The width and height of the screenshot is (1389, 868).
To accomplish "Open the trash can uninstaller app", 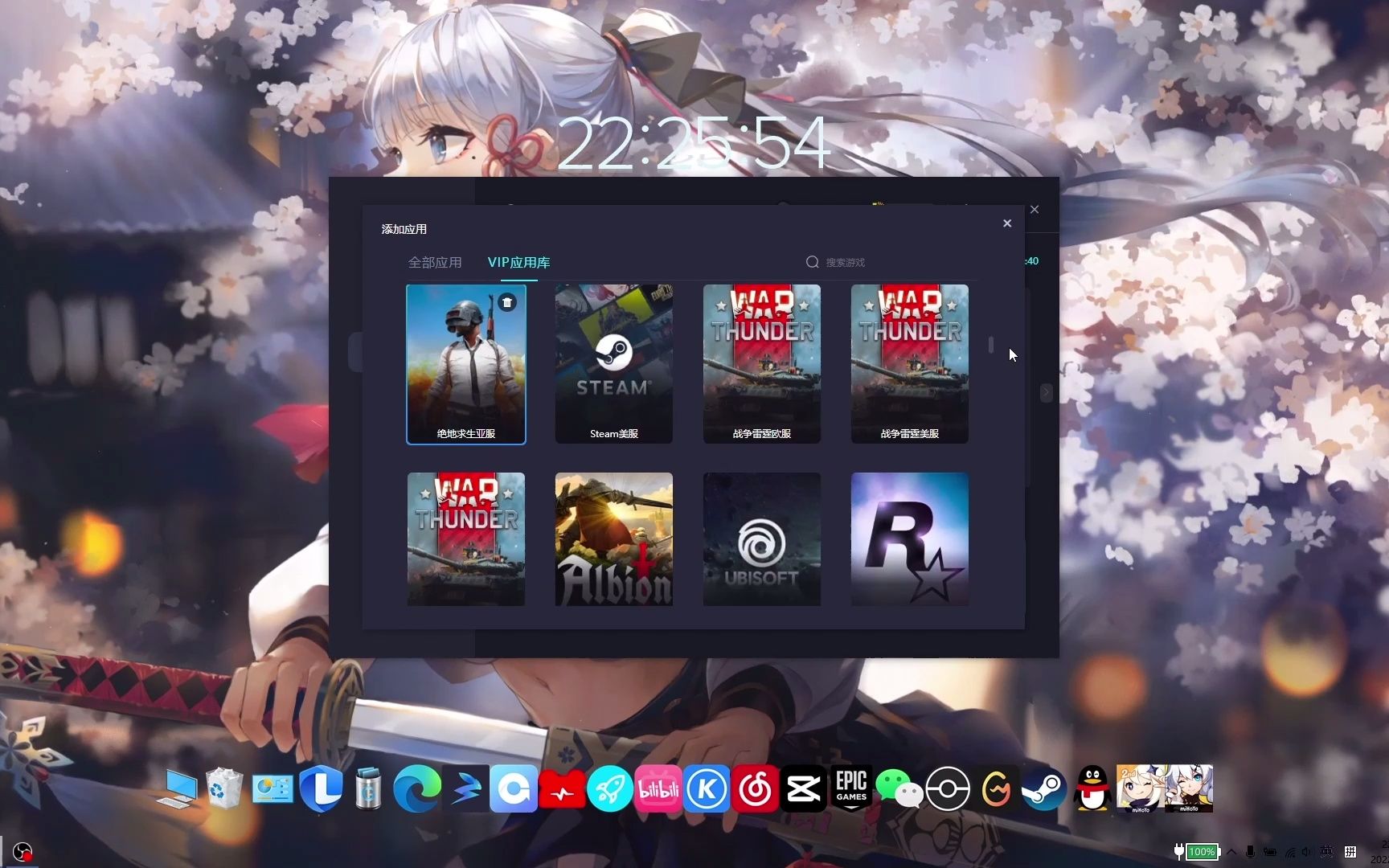I will click(x=368, y=788).
